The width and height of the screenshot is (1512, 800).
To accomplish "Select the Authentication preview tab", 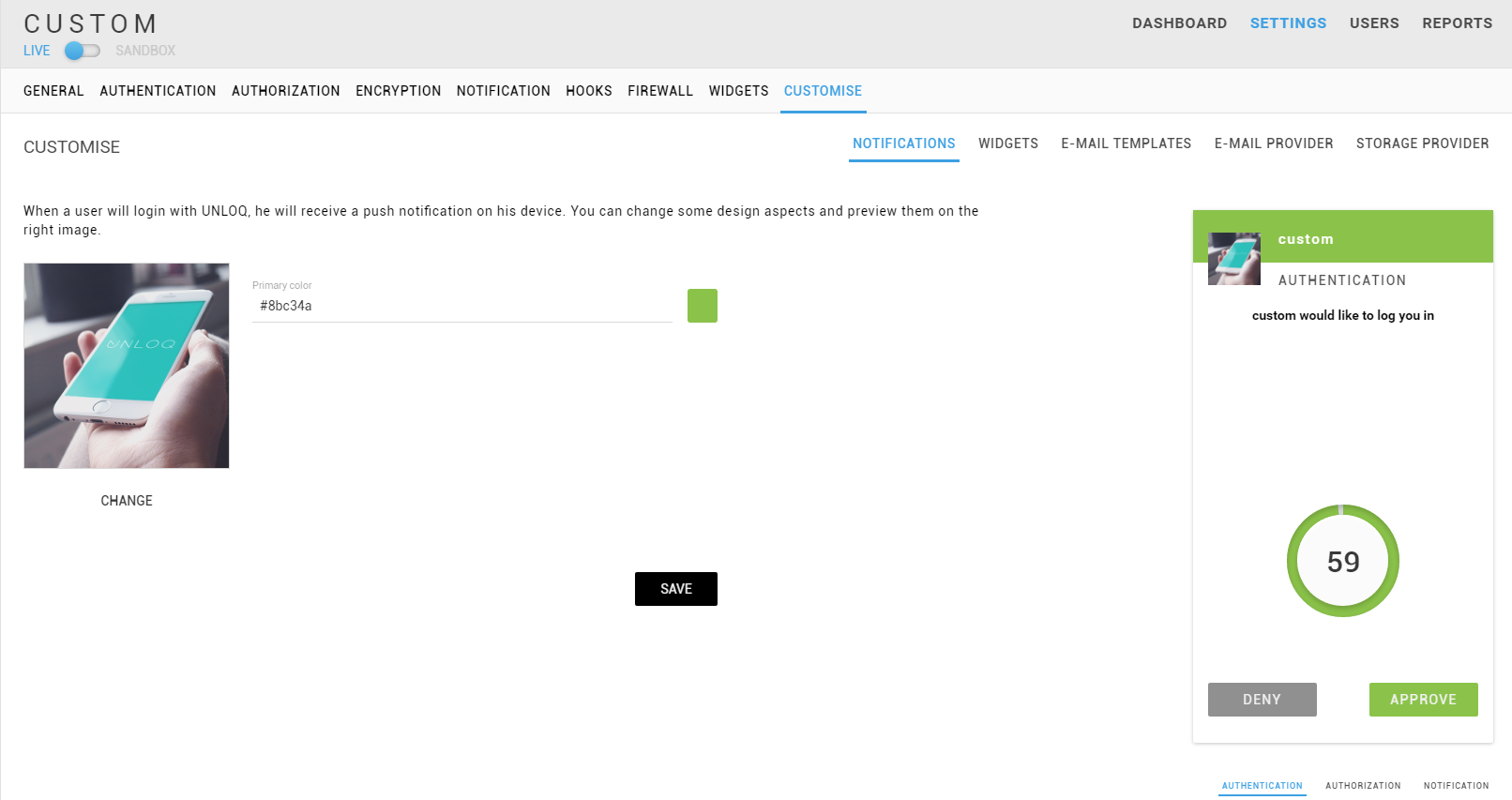I will 1263,786.
